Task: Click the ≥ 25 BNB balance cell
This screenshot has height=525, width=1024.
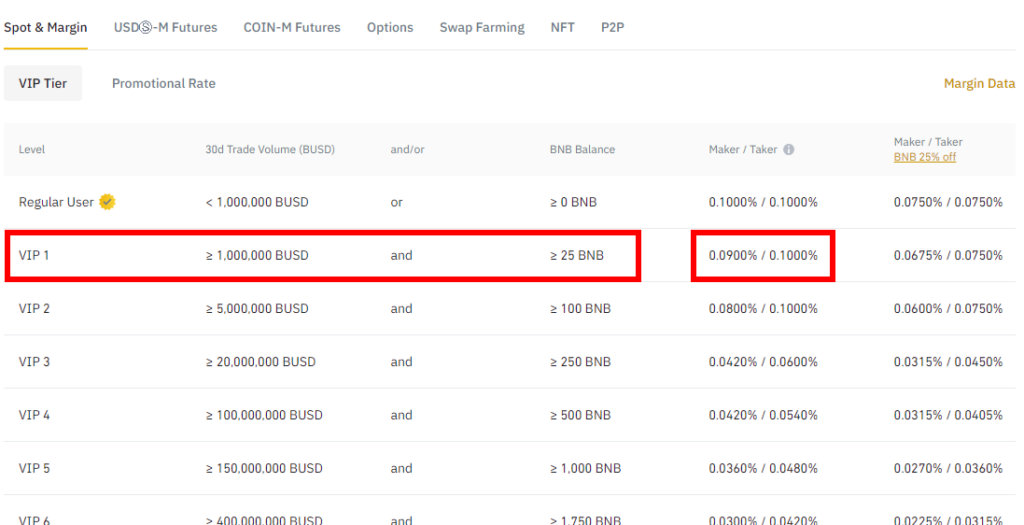Action: [577, 255]
